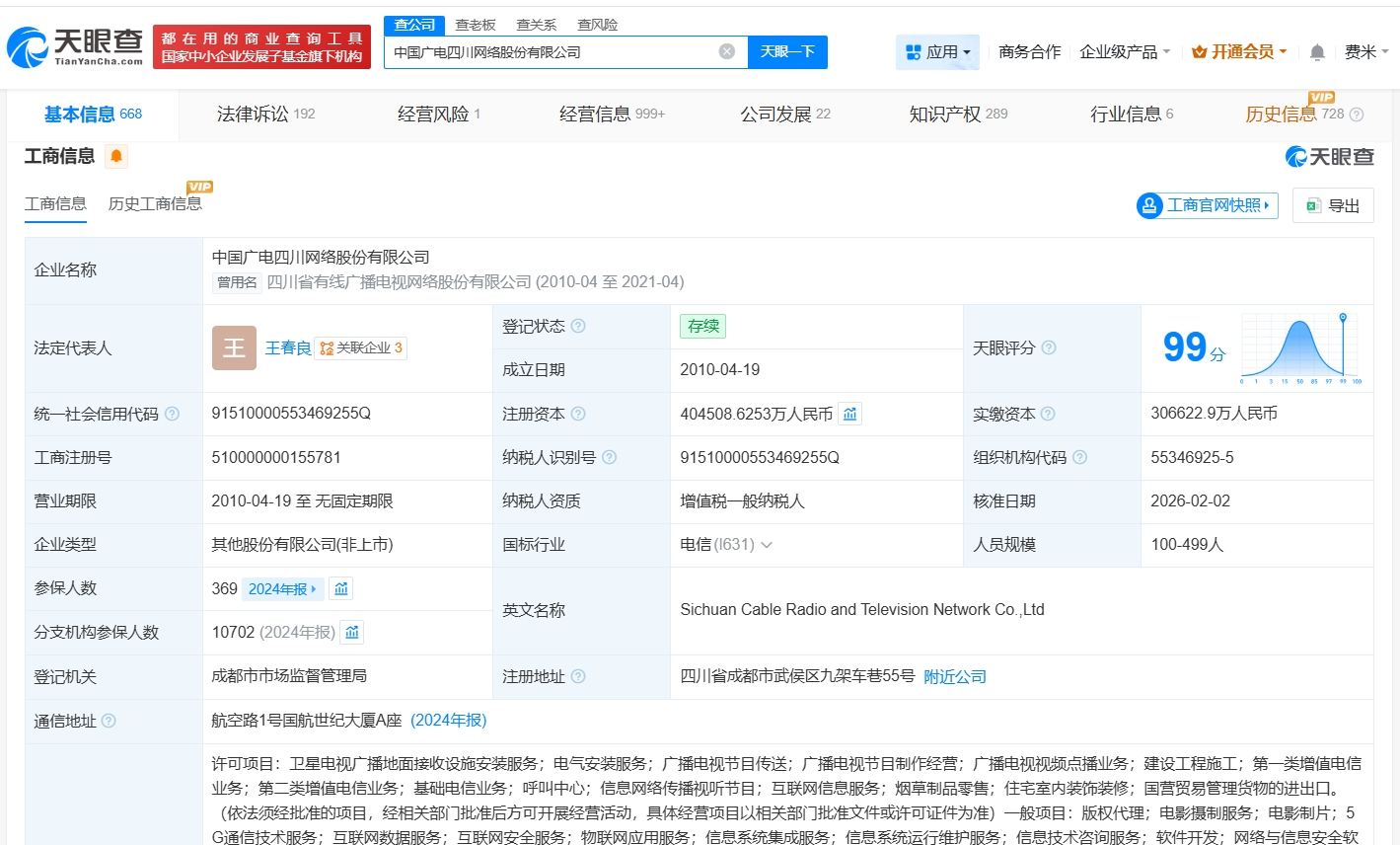Image resolution: width=1400 pixels, height=845 pixels.
Task: Click the 导出 export button
Action: 1333,205
